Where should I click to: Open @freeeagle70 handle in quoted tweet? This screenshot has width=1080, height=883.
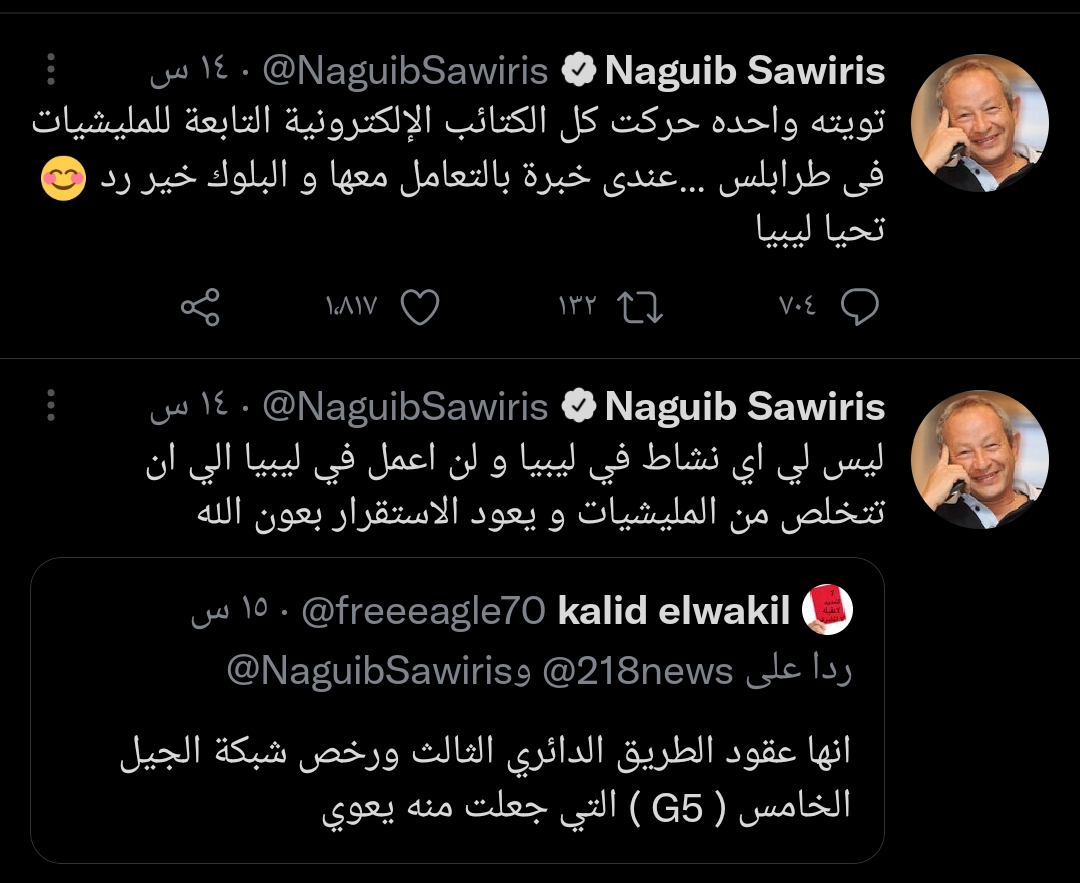click(x=423, y=610)
